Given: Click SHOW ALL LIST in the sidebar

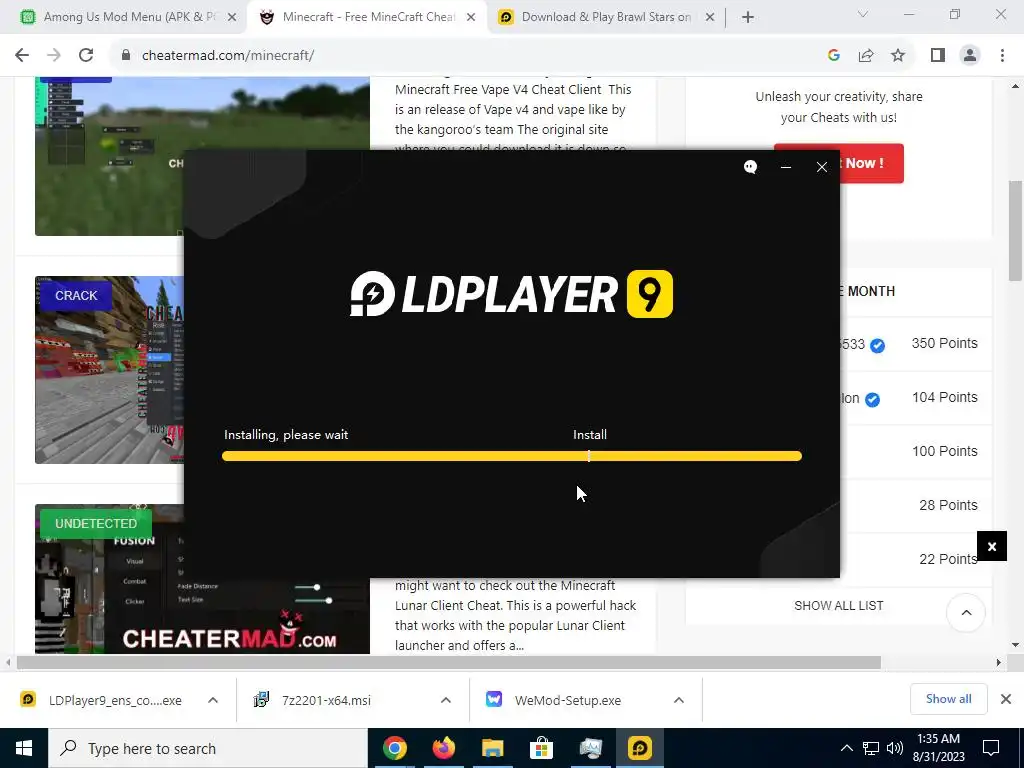Looking at the screenshot, I should coord(839,605).
